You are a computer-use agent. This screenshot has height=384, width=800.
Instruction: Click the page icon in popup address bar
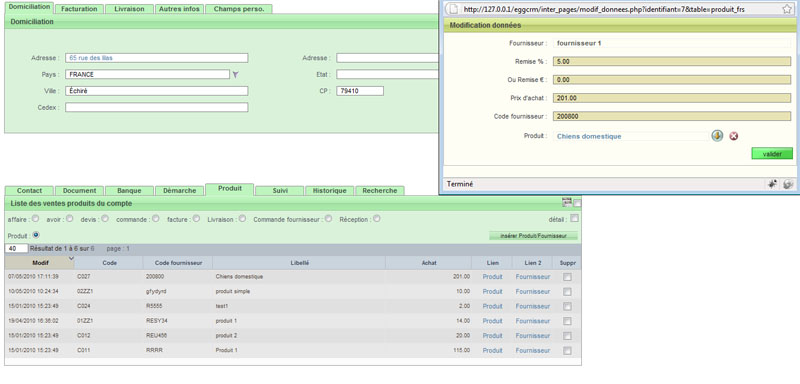(x=452, y=9)
